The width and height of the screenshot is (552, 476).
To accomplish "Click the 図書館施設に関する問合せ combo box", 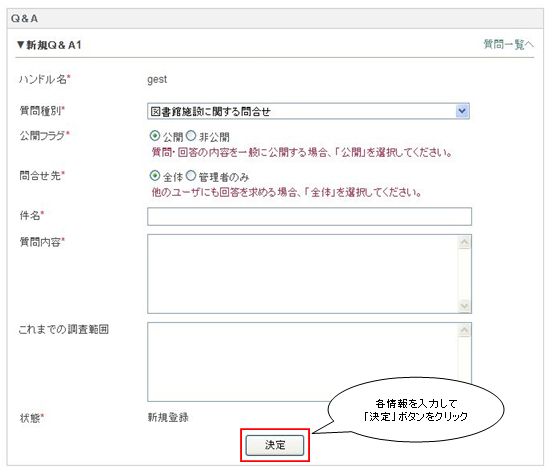I will click(x=308, y=111).
